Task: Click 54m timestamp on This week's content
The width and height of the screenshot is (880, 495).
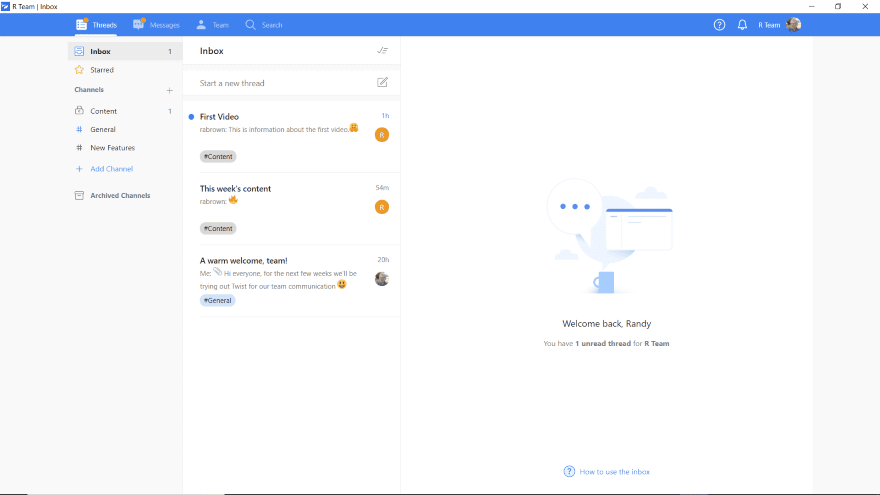Action: [382, 187]
